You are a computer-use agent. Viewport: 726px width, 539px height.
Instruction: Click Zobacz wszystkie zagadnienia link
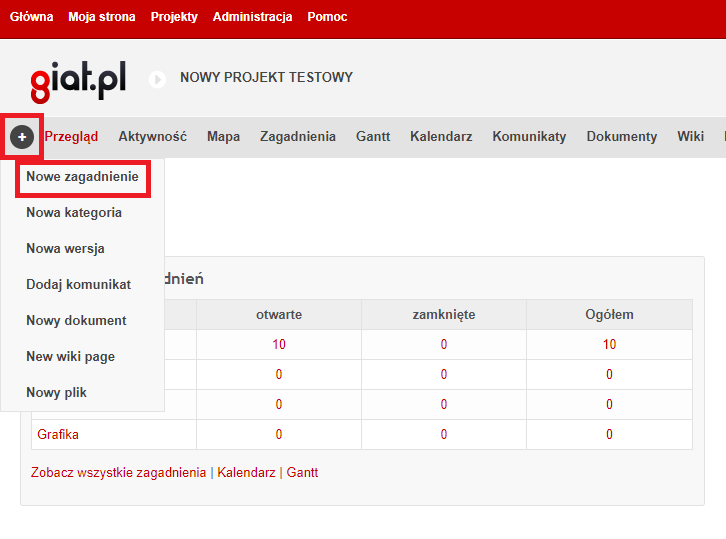click(x=119, y=472)
